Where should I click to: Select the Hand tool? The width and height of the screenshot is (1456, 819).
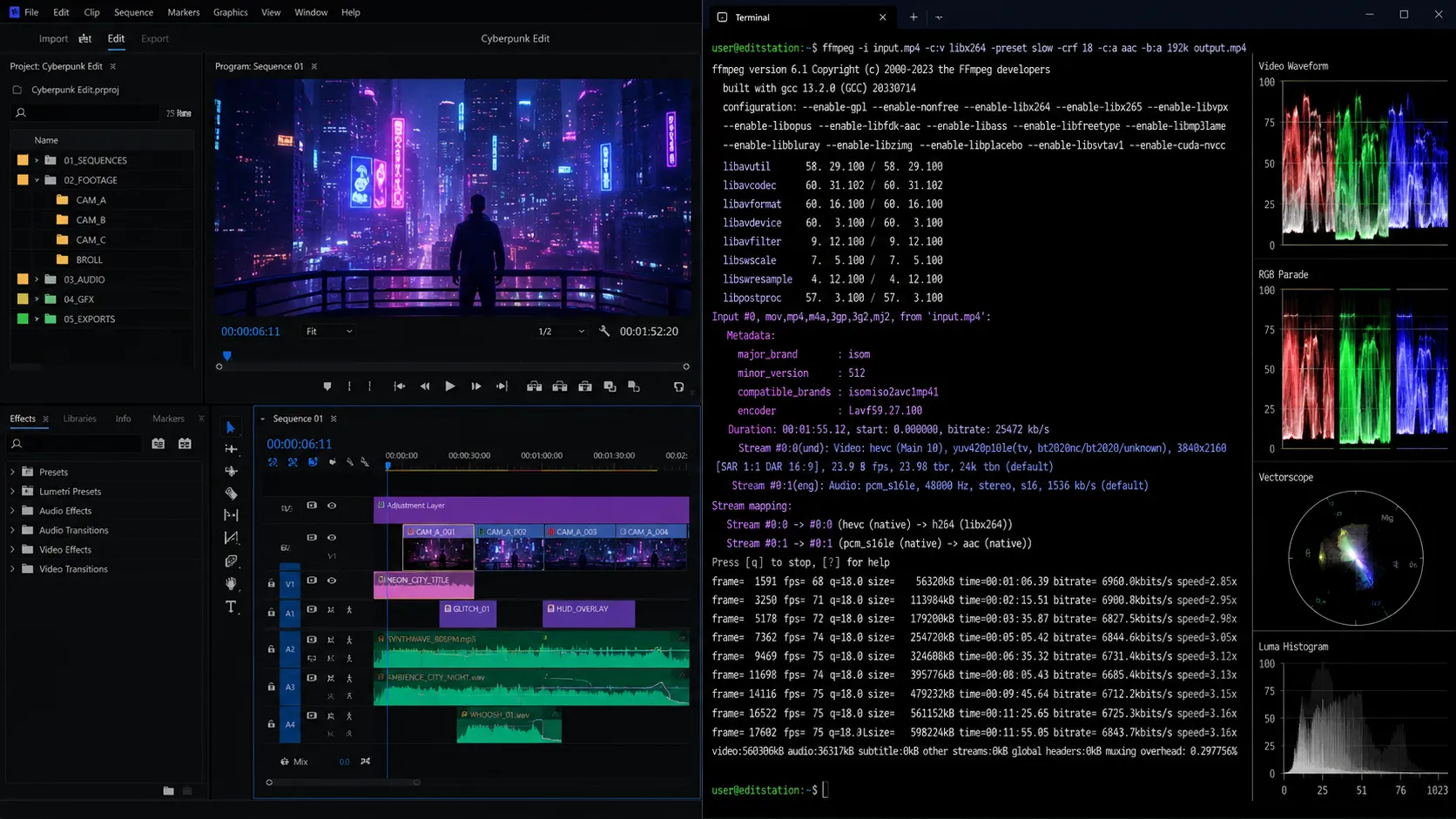click(x=230, y=583)
